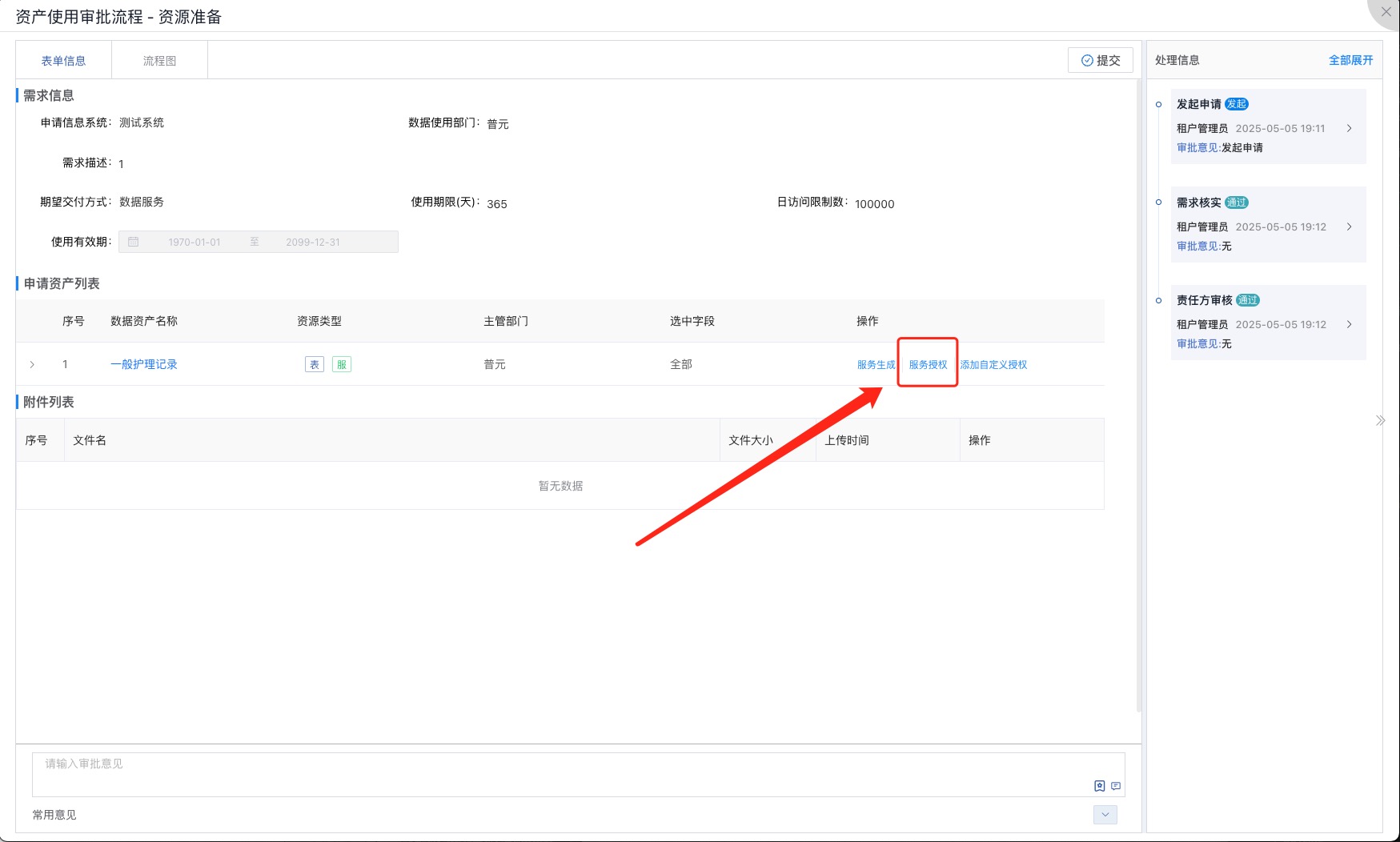Click the 文件大小 column header
The image size is (1400, 842).
[x=751, y=440]
